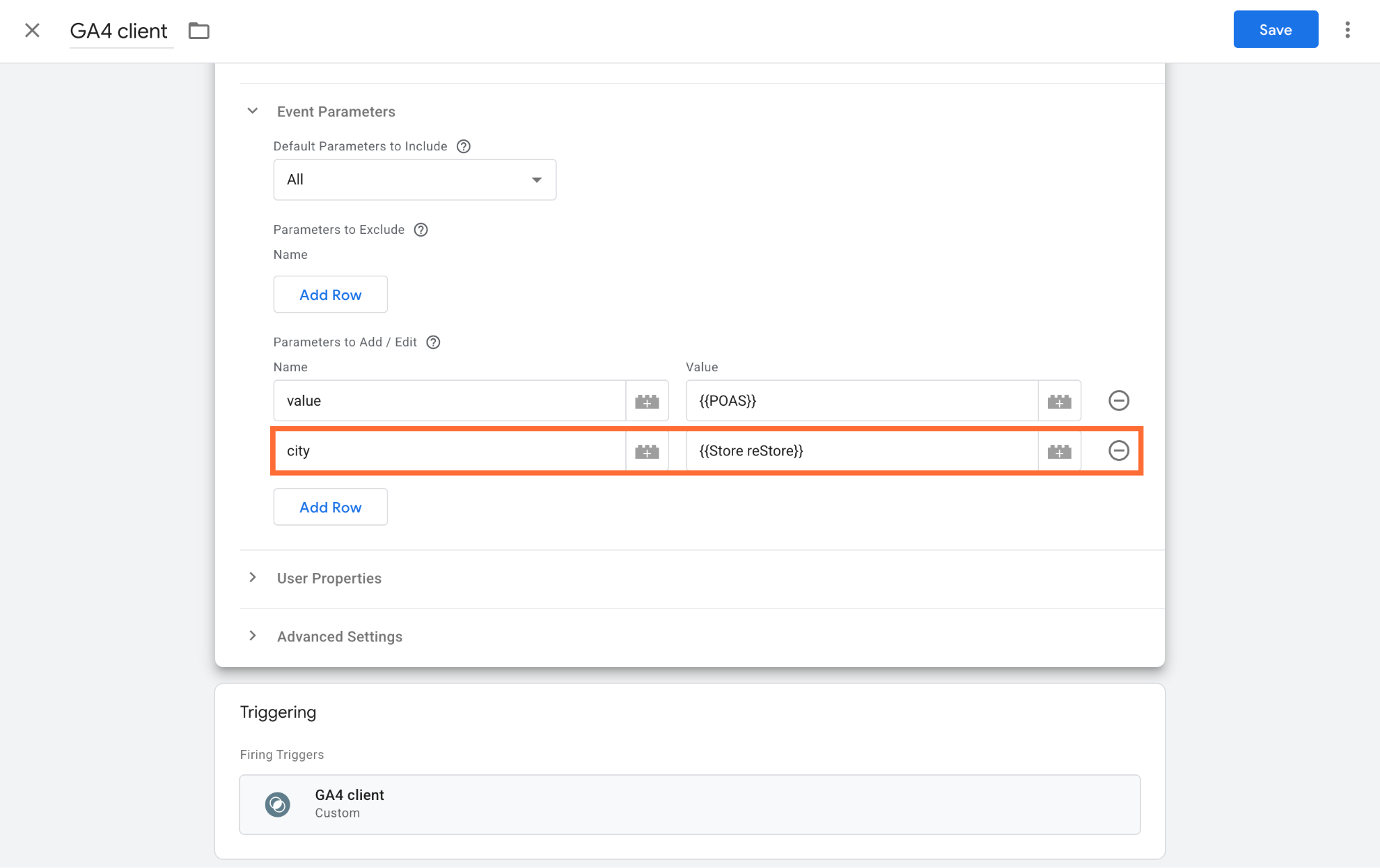The width and height of the screenshot is (1380, 868).
Task: Select the GA4 client firing trigger
Action: tap(689, 805)
